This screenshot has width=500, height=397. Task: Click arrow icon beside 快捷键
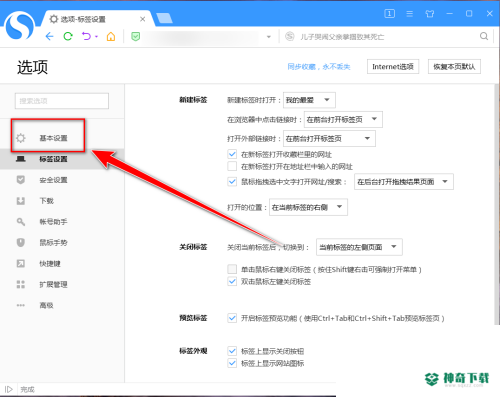21,263
